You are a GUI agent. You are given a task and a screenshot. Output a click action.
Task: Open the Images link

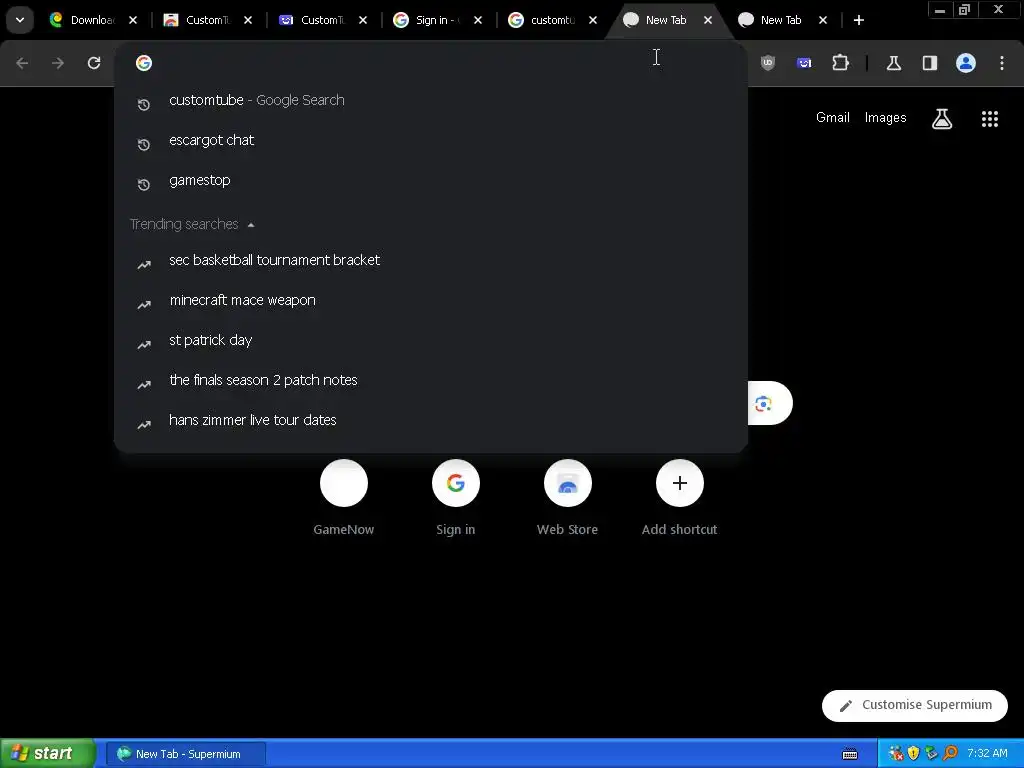click(886, 118)
